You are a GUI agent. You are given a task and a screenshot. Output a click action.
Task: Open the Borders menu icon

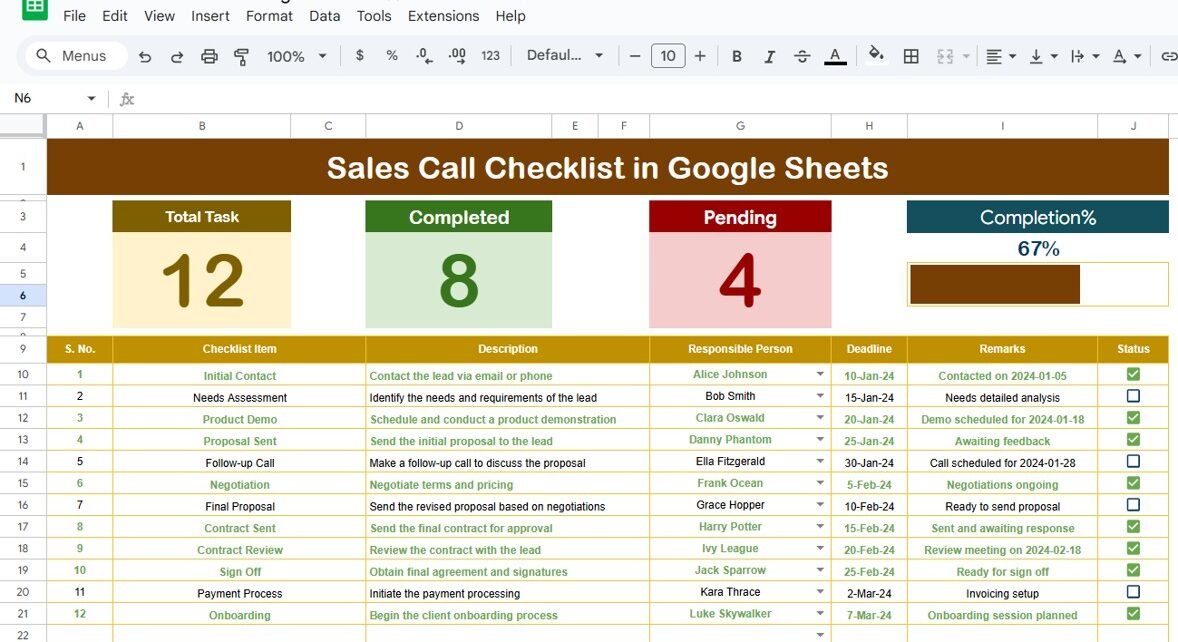tap(911, 56)
